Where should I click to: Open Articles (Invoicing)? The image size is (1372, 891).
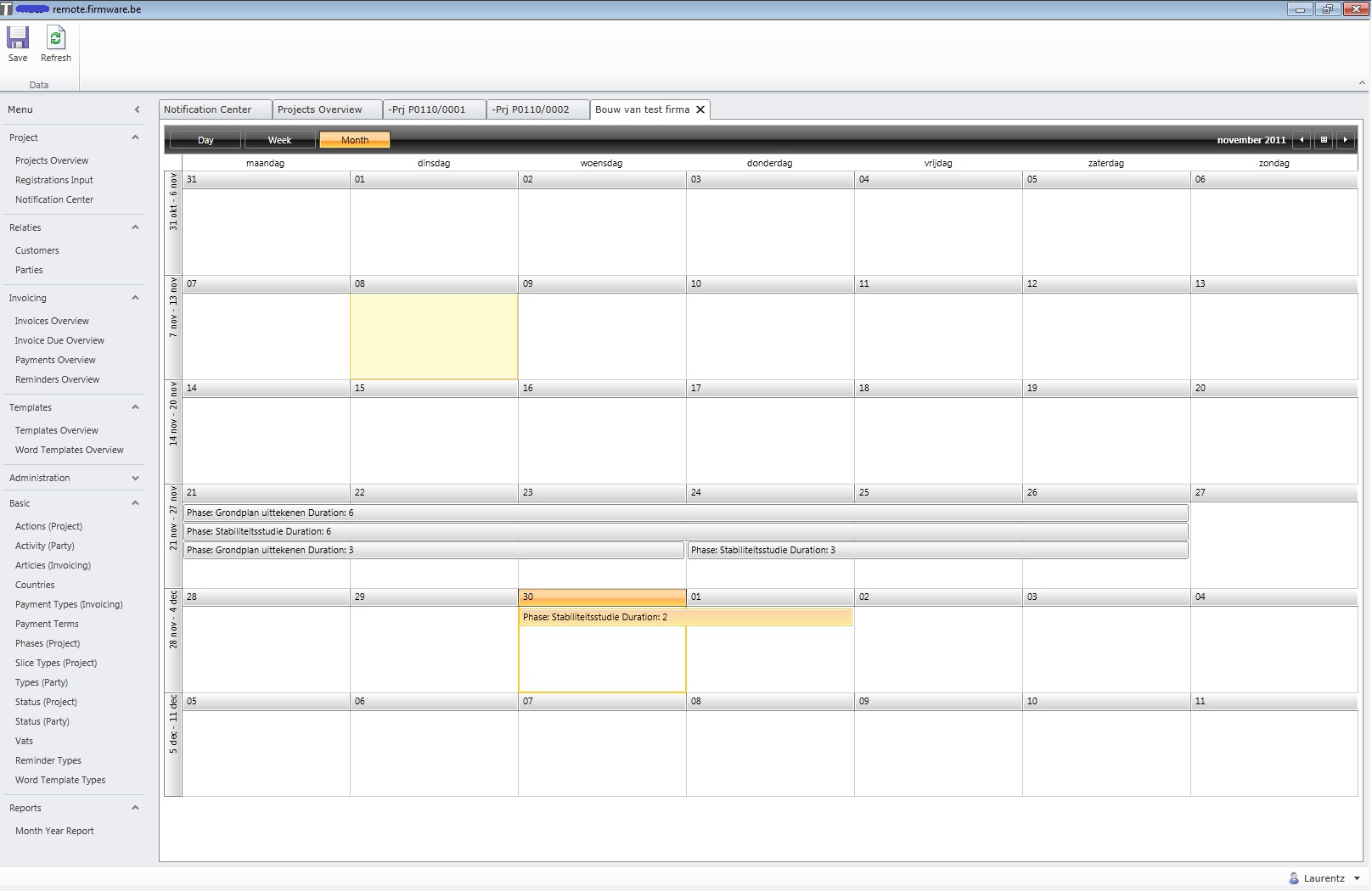coord(53,565)
